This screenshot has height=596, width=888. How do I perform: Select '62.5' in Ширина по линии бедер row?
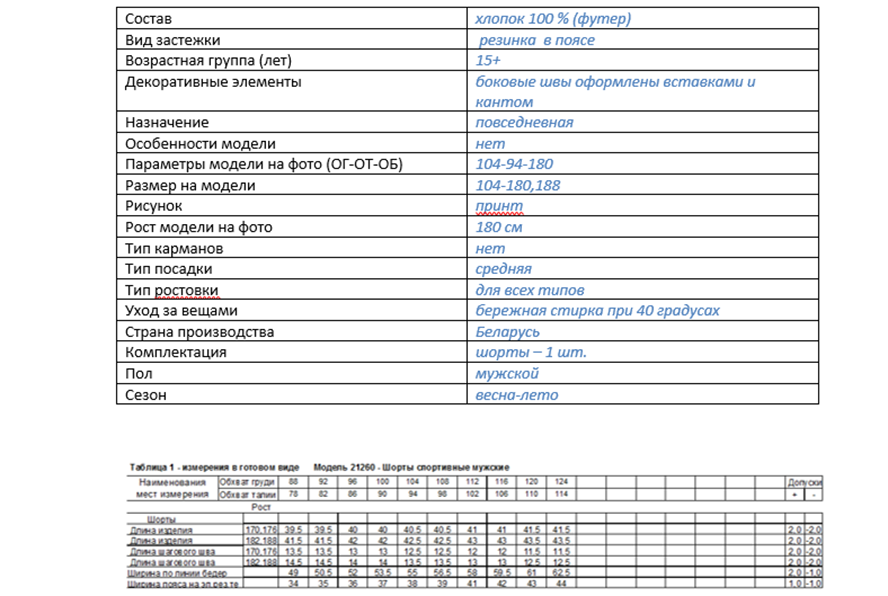click(561, 573)
